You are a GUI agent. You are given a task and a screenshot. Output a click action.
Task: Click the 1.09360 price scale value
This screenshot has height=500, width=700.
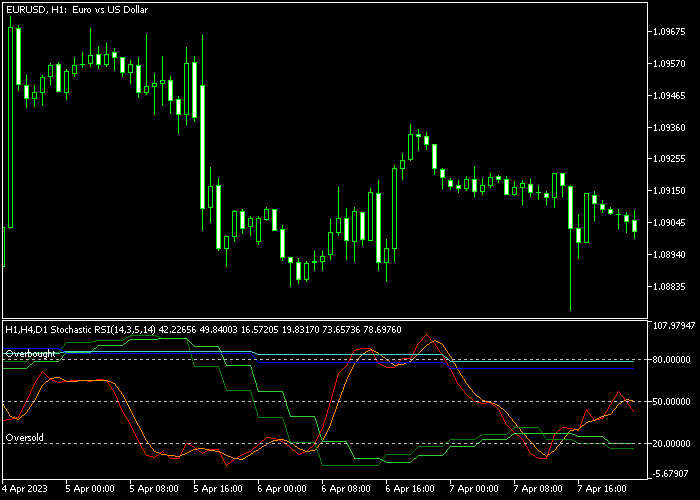[669, 128]
